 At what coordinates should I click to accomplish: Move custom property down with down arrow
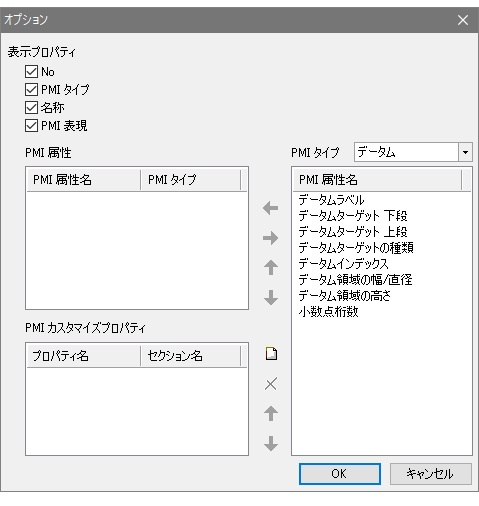pos(271,443)
